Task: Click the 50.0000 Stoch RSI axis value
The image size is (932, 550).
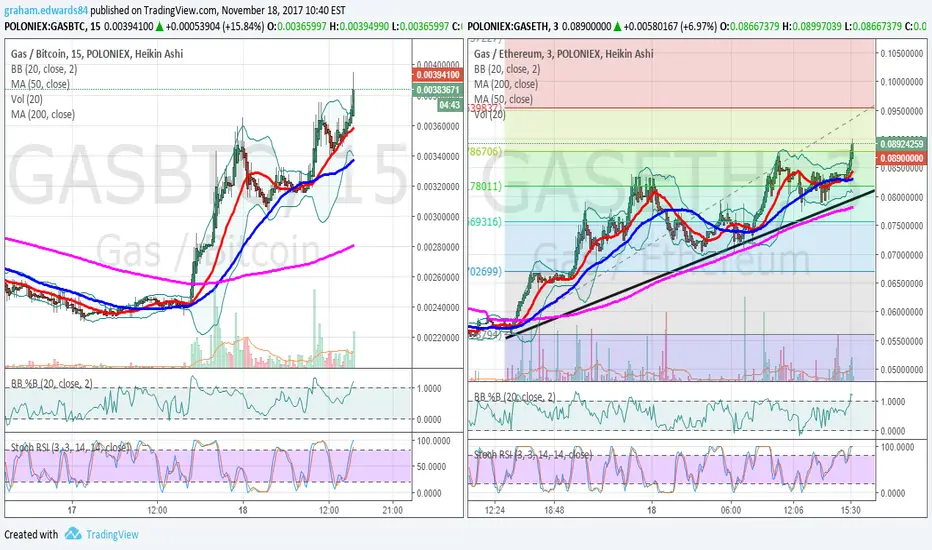Action: click(432, 467)
